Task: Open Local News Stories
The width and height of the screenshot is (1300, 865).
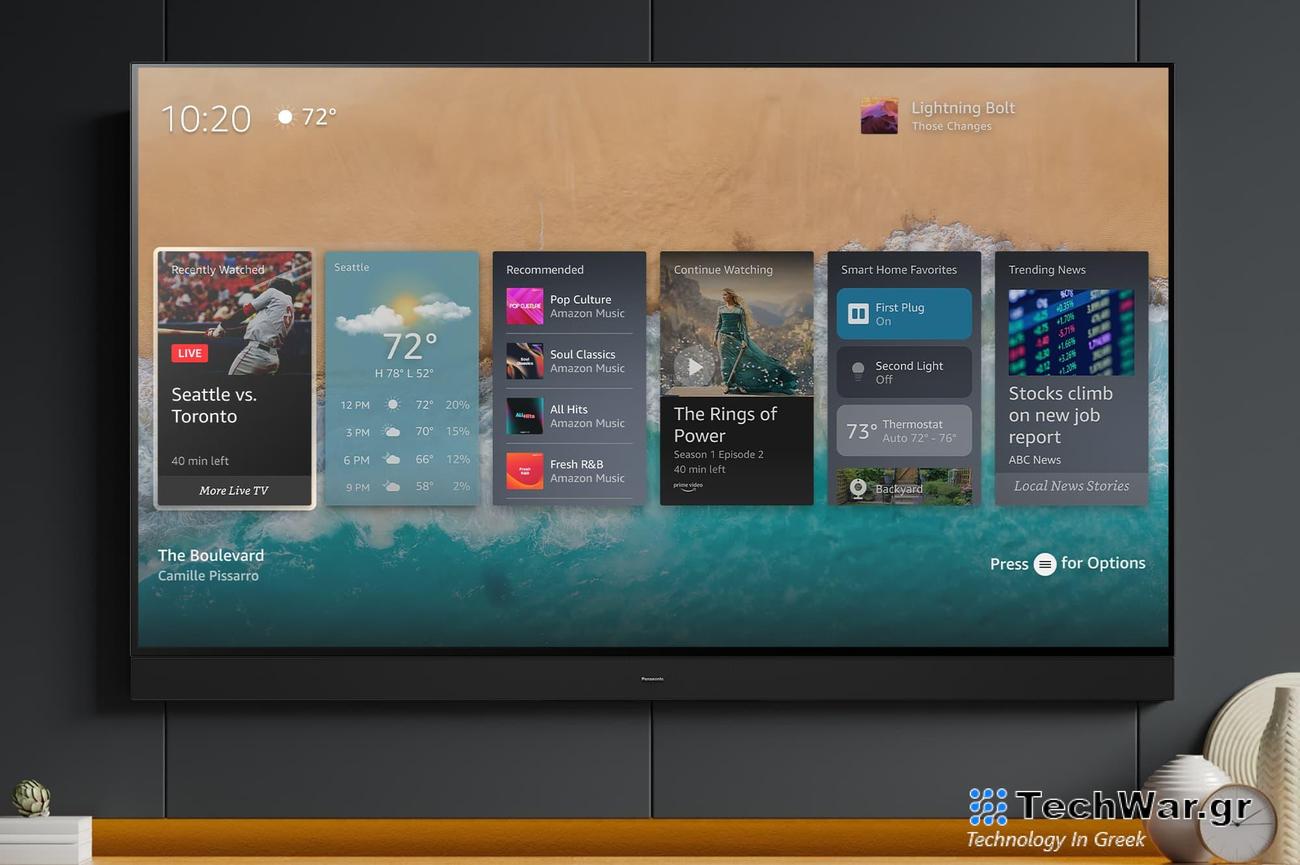Action: pyautogui.click(x=1071, y=486)
